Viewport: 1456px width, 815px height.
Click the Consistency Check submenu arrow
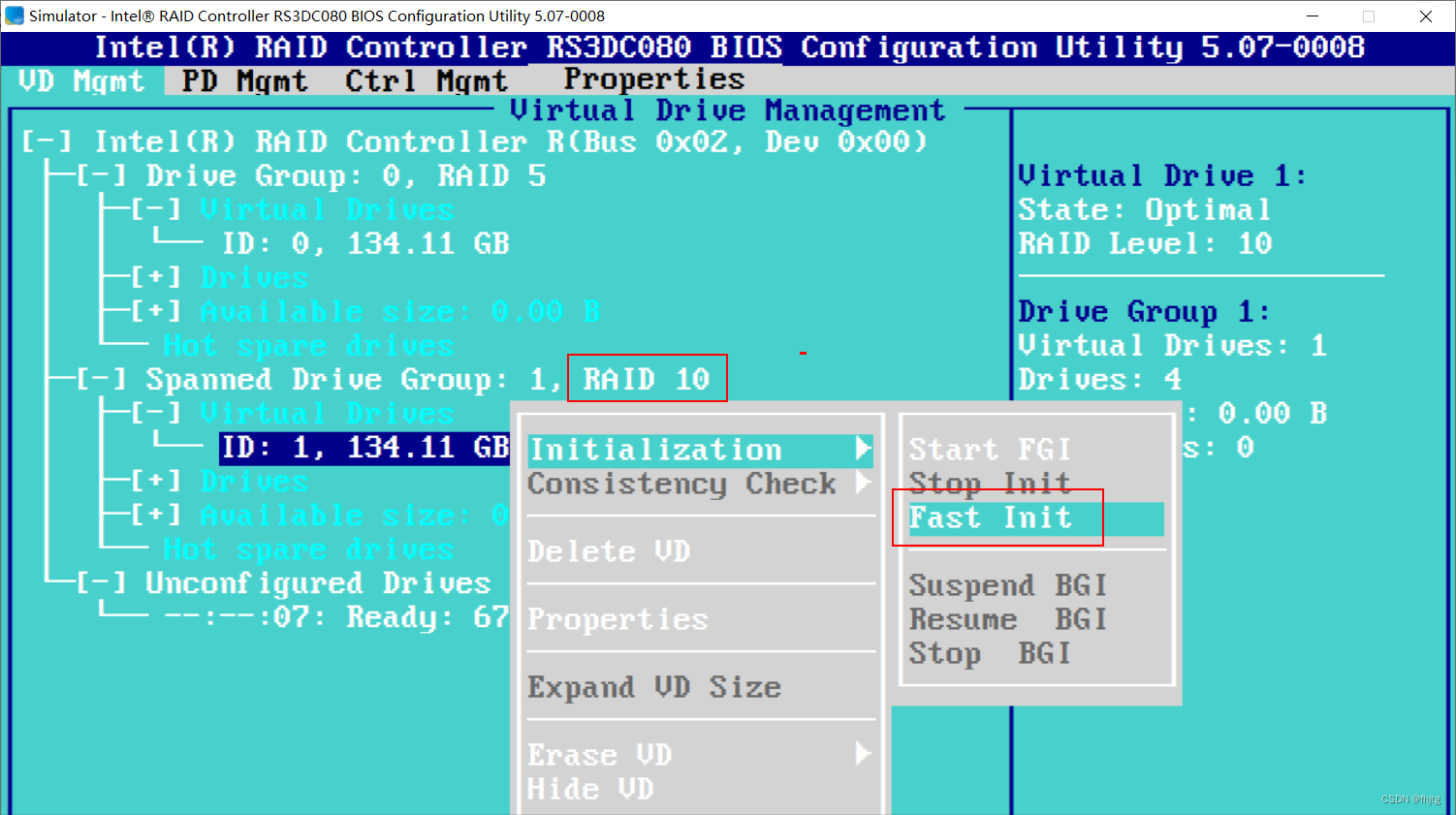863,482
